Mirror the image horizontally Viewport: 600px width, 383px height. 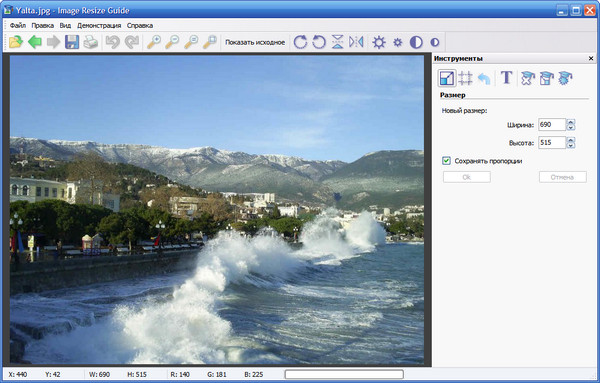tap(356, 42)
